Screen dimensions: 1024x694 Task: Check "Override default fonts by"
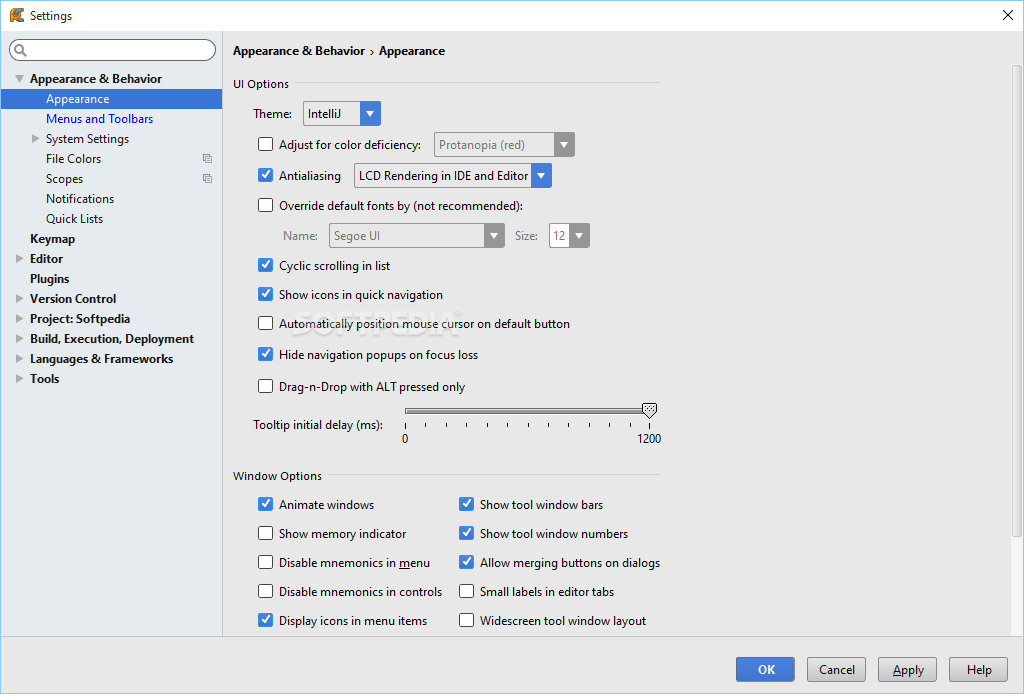265,204
